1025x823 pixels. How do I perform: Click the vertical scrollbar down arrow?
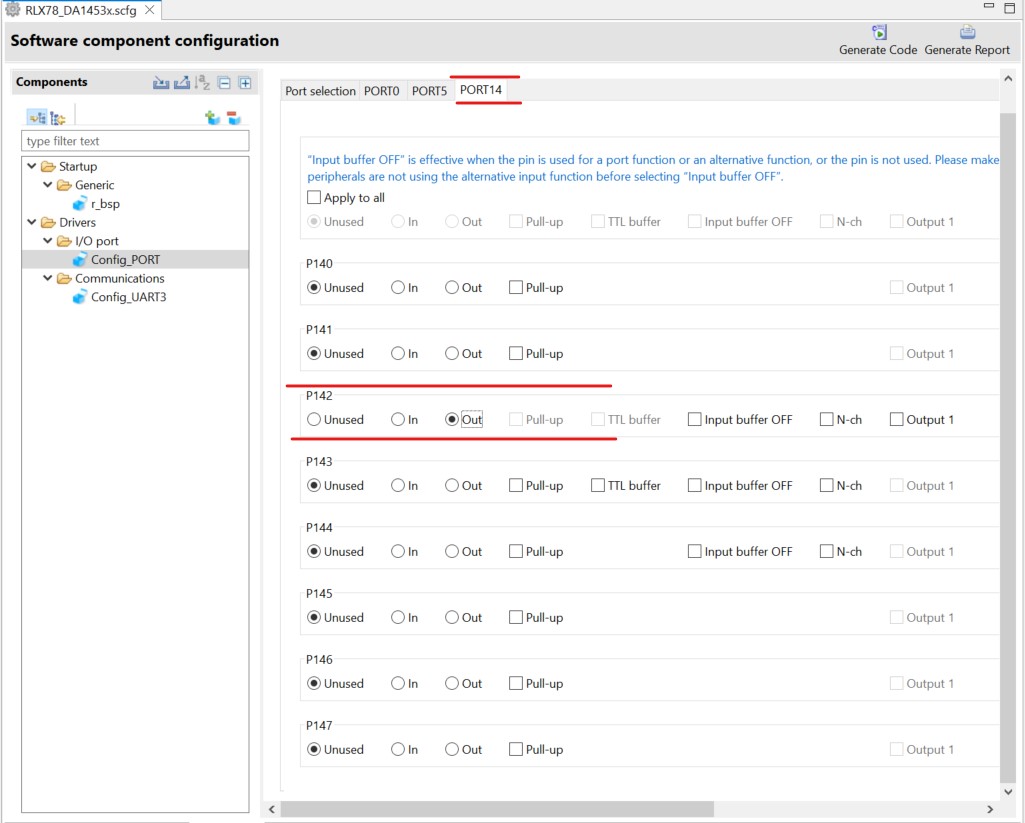click(x=1008, y=792)
